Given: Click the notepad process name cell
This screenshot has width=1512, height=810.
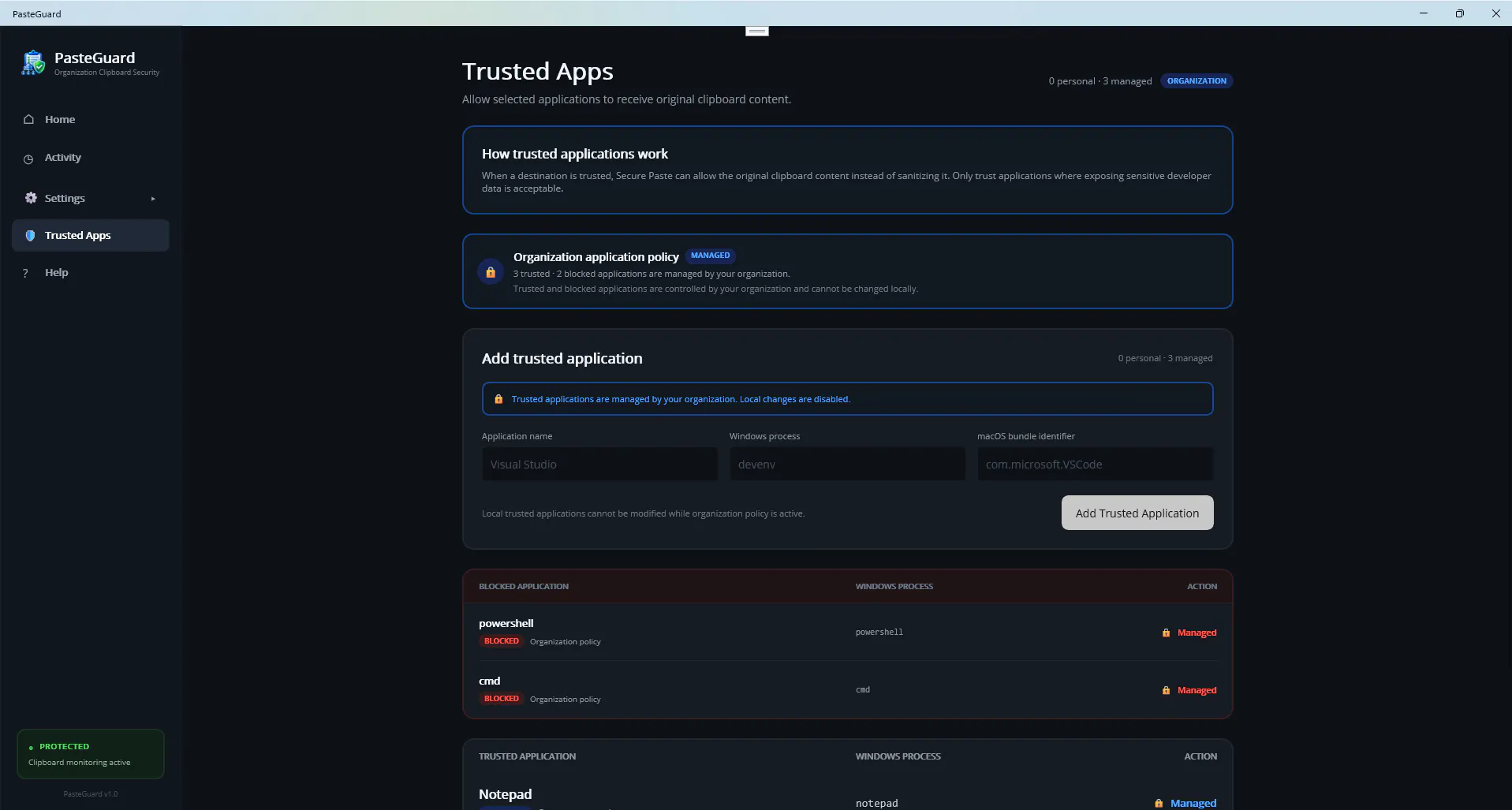Looking at the screenshot, I should pos(877,803).
